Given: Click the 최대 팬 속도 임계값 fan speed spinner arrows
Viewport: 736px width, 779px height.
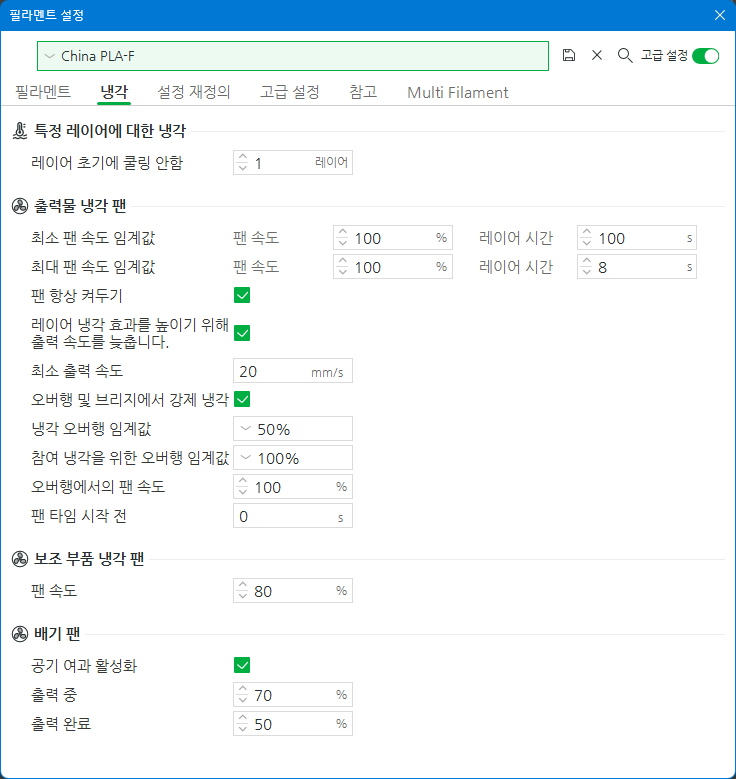Looking at the screenshot, I should [x=342, y=266].
